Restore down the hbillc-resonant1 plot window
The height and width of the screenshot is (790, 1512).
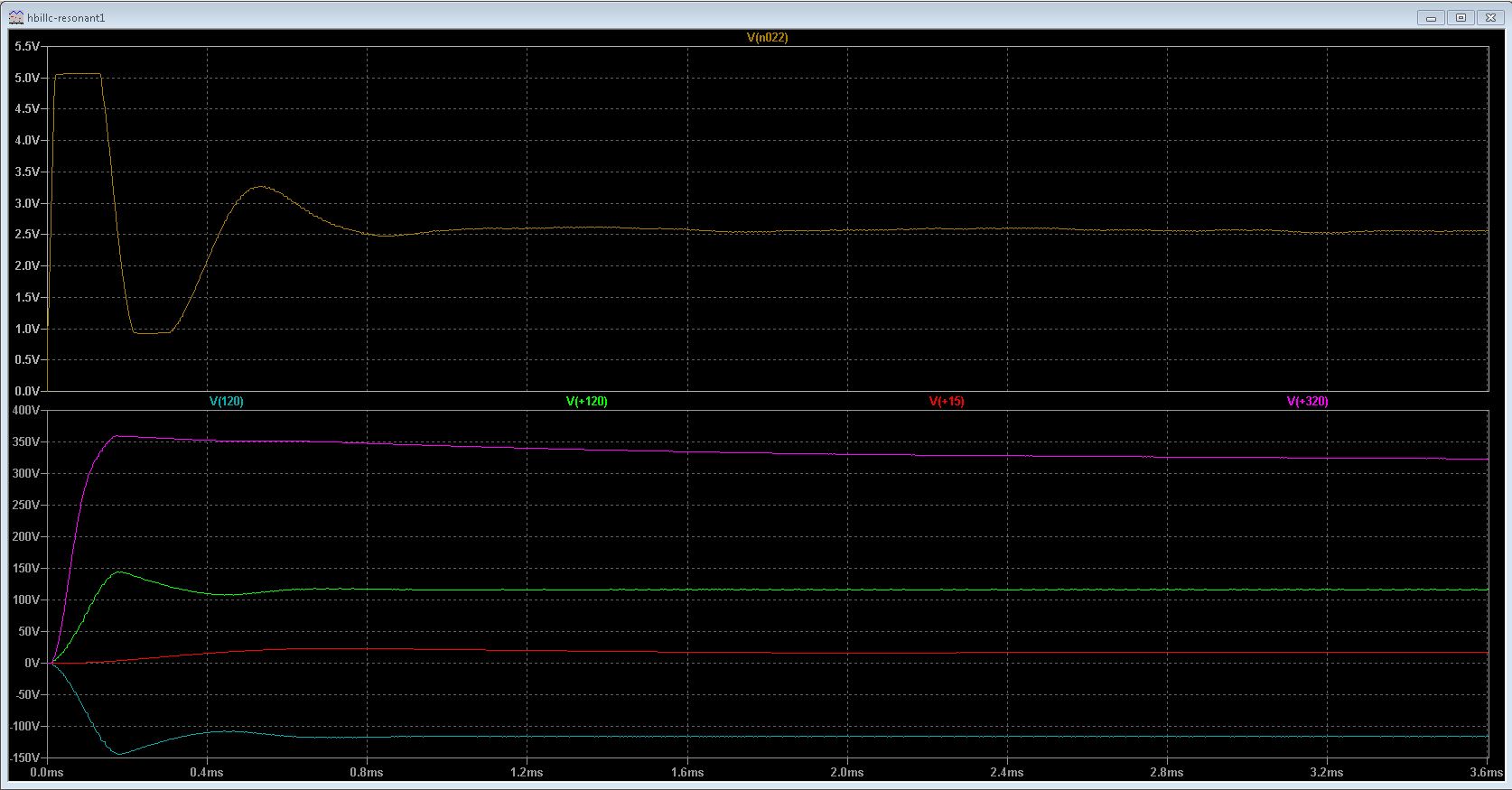(x=1461, y=17)
